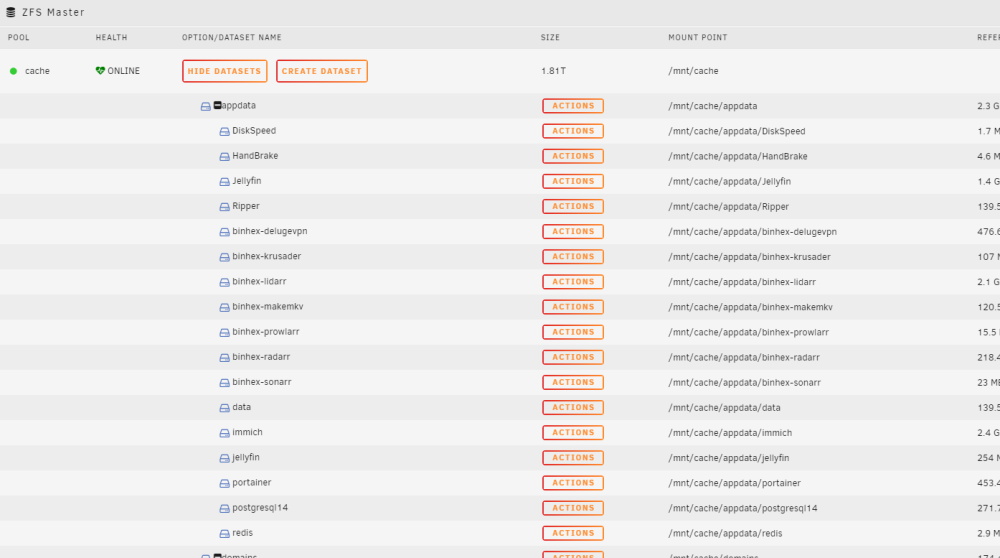Hide datasets for the cache pool
Screen dimensions: 1000x558
tap(224, 71)
